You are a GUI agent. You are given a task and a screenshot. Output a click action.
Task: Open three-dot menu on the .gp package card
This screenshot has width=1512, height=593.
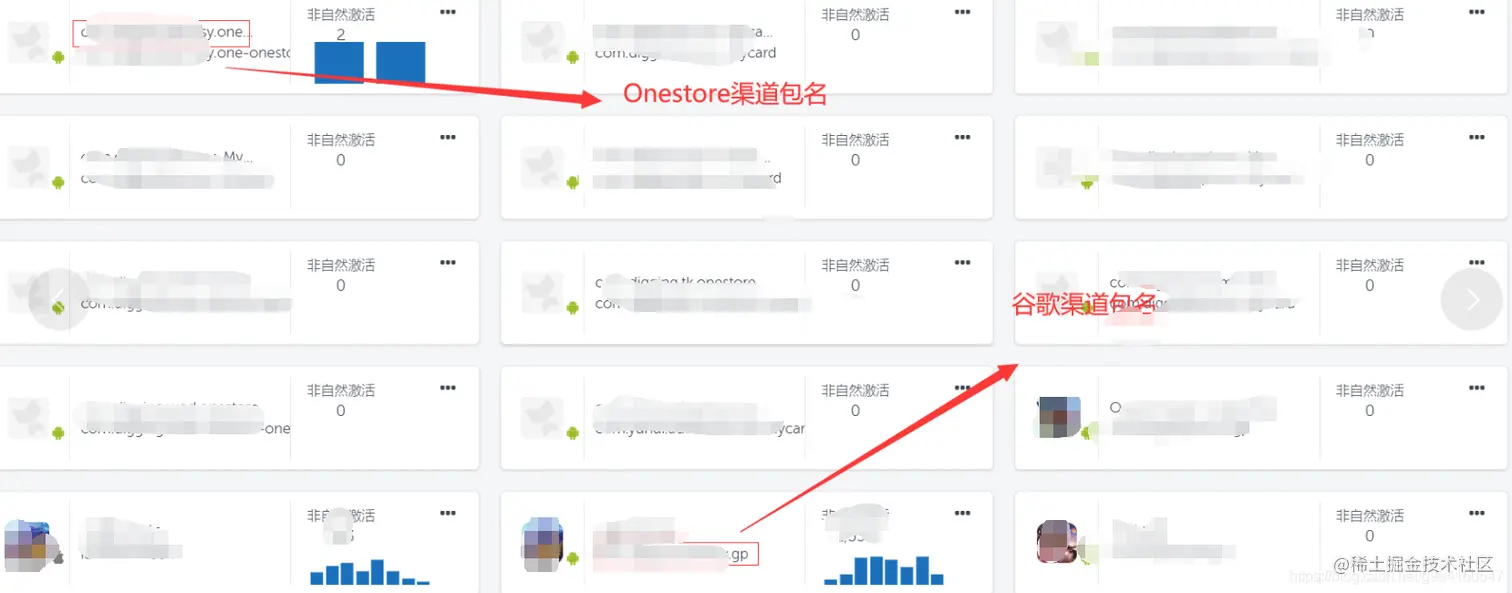pos(962,512)
